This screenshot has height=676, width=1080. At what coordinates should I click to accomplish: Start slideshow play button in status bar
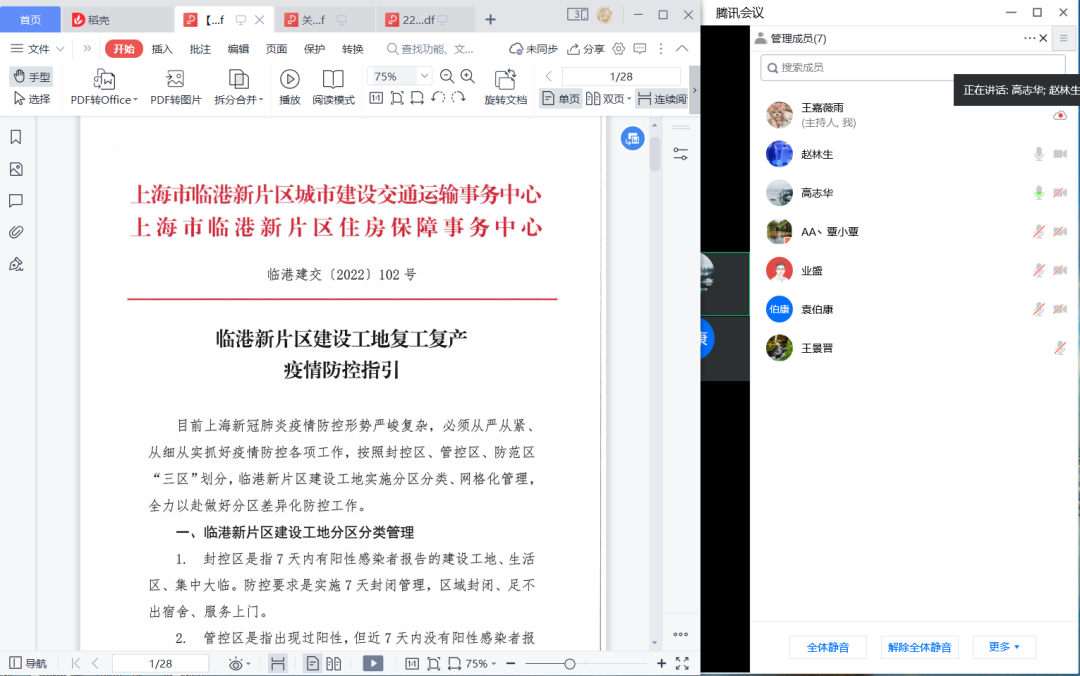pos(372,663)
